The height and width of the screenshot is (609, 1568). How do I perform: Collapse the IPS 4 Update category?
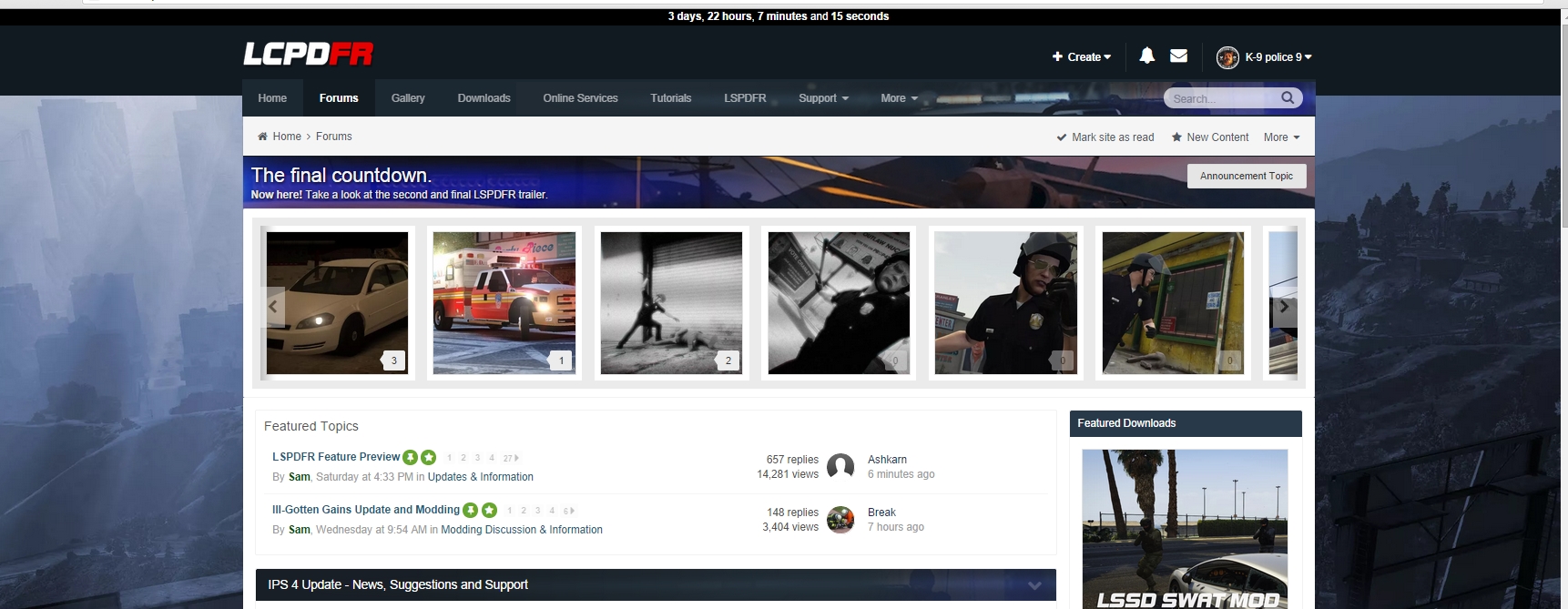point(1034,585)
